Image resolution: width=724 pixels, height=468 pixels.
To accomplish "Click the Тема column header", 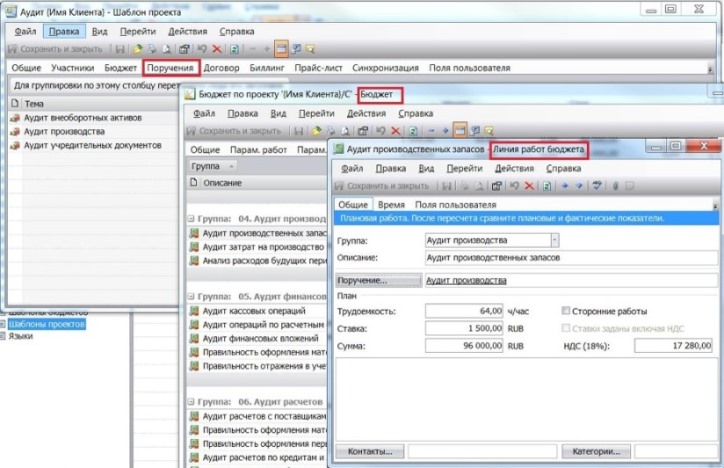I will [x=34, y=103].
